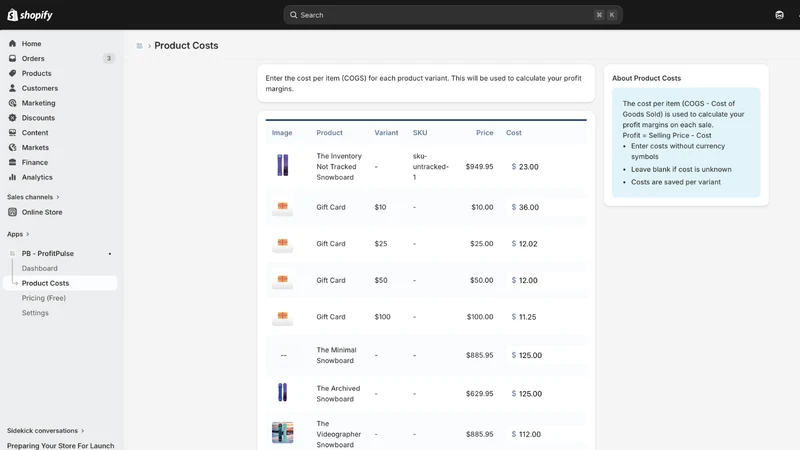The width and height of the screenshot is (800, 450).
Task: Open the Marketing link in sidebar
Action: point(38,103)
